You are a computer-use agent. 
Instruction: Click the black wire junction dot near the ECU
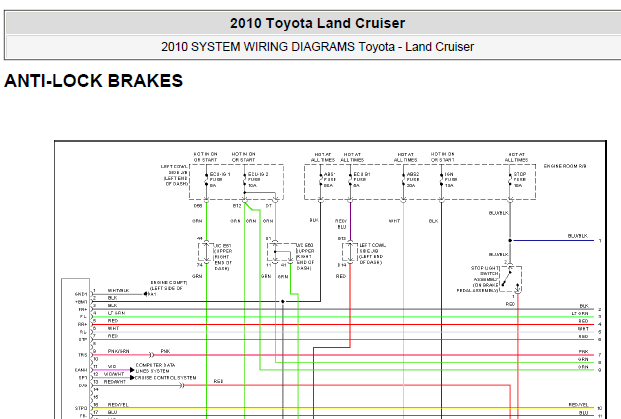click(283, 301)
